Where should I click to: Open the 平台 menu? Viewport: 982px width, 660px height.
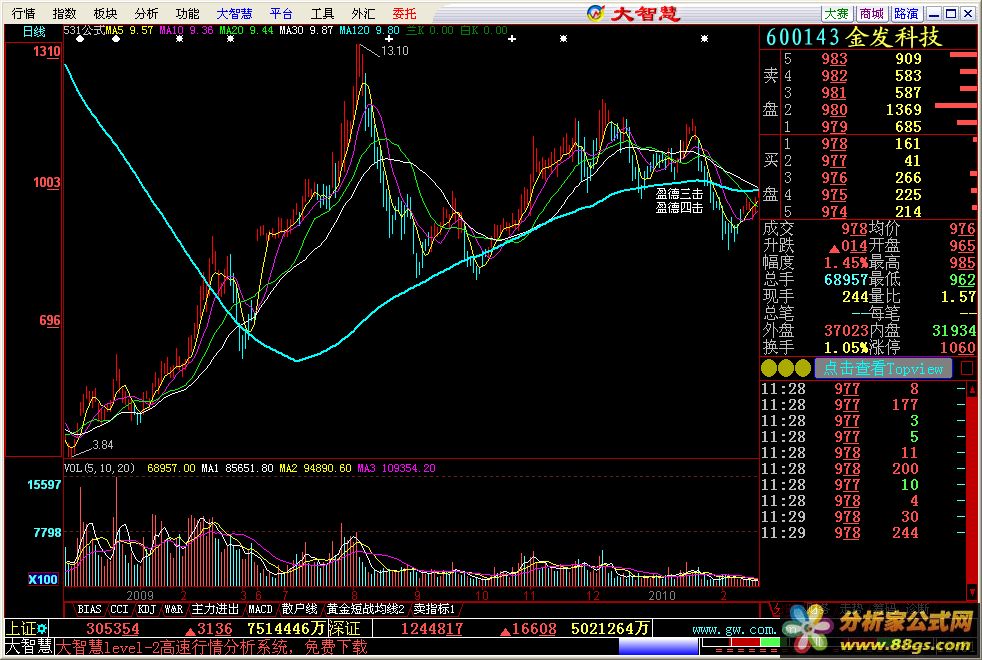(x=281, y=13)
